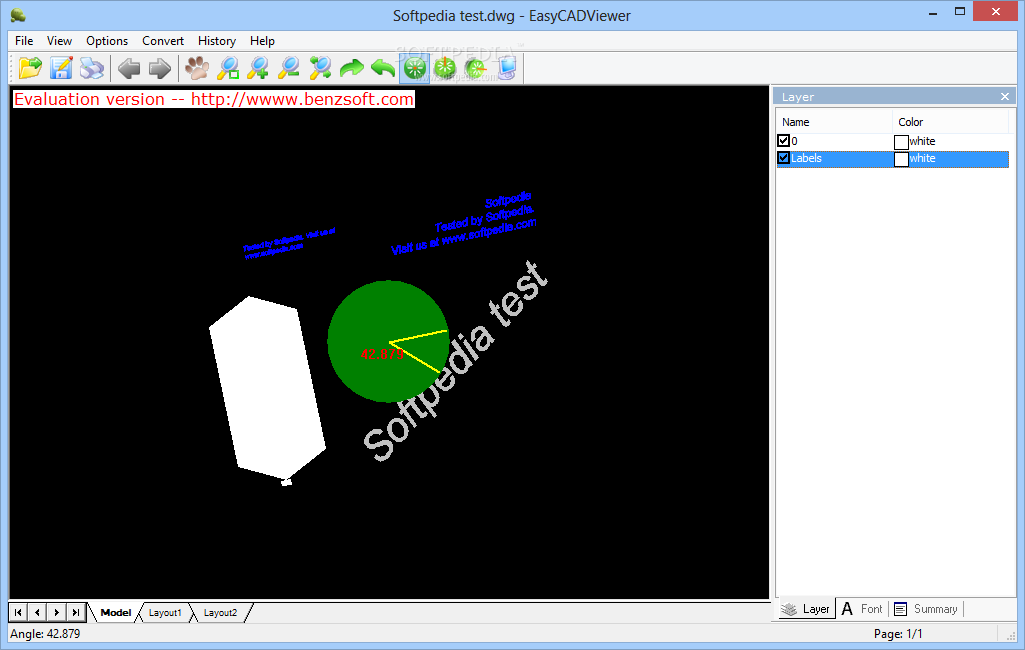1025x650 pixels.
Task: Click the 'Angle: 42.879' status bar text
Action: 45,634
